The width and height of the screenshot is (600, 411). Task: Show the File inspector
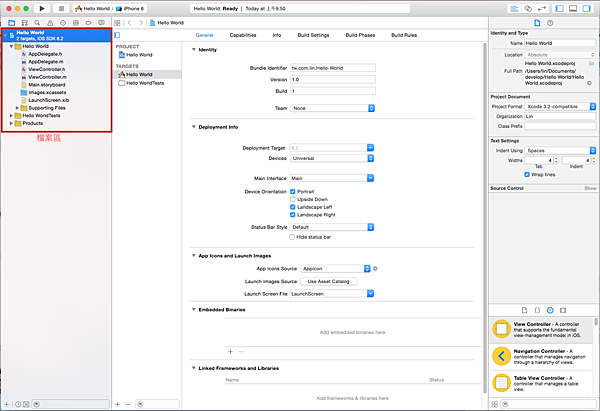[537, 23]
